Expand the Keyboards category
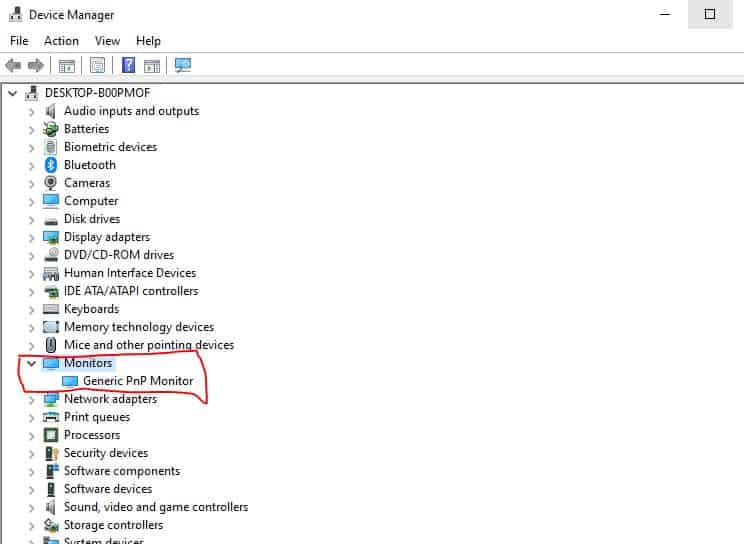Image resolution: width=744 pixels, height=544 pixels. (x=31, y=310)
